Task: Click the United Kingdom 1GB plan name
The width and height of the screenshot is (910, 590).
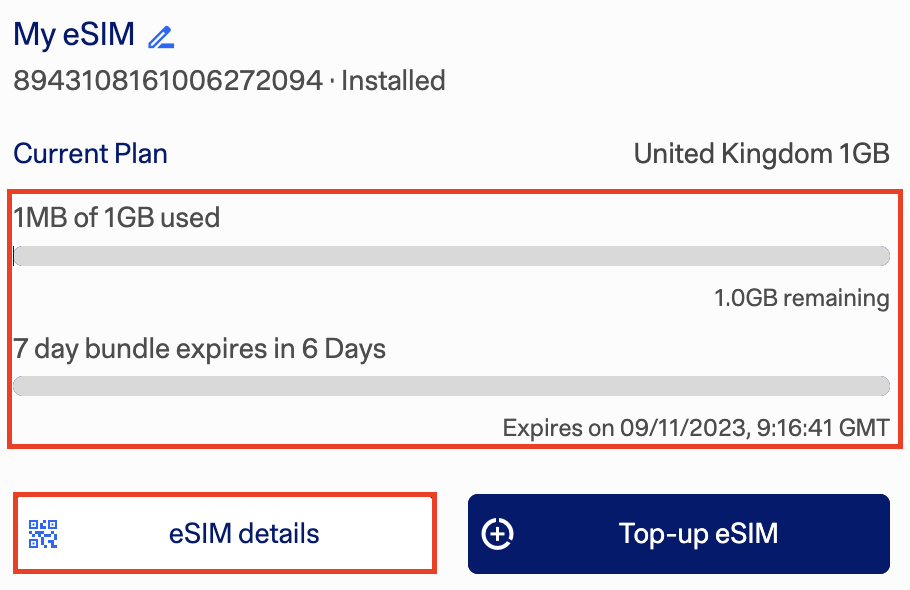Action: (x=761, y=154)
